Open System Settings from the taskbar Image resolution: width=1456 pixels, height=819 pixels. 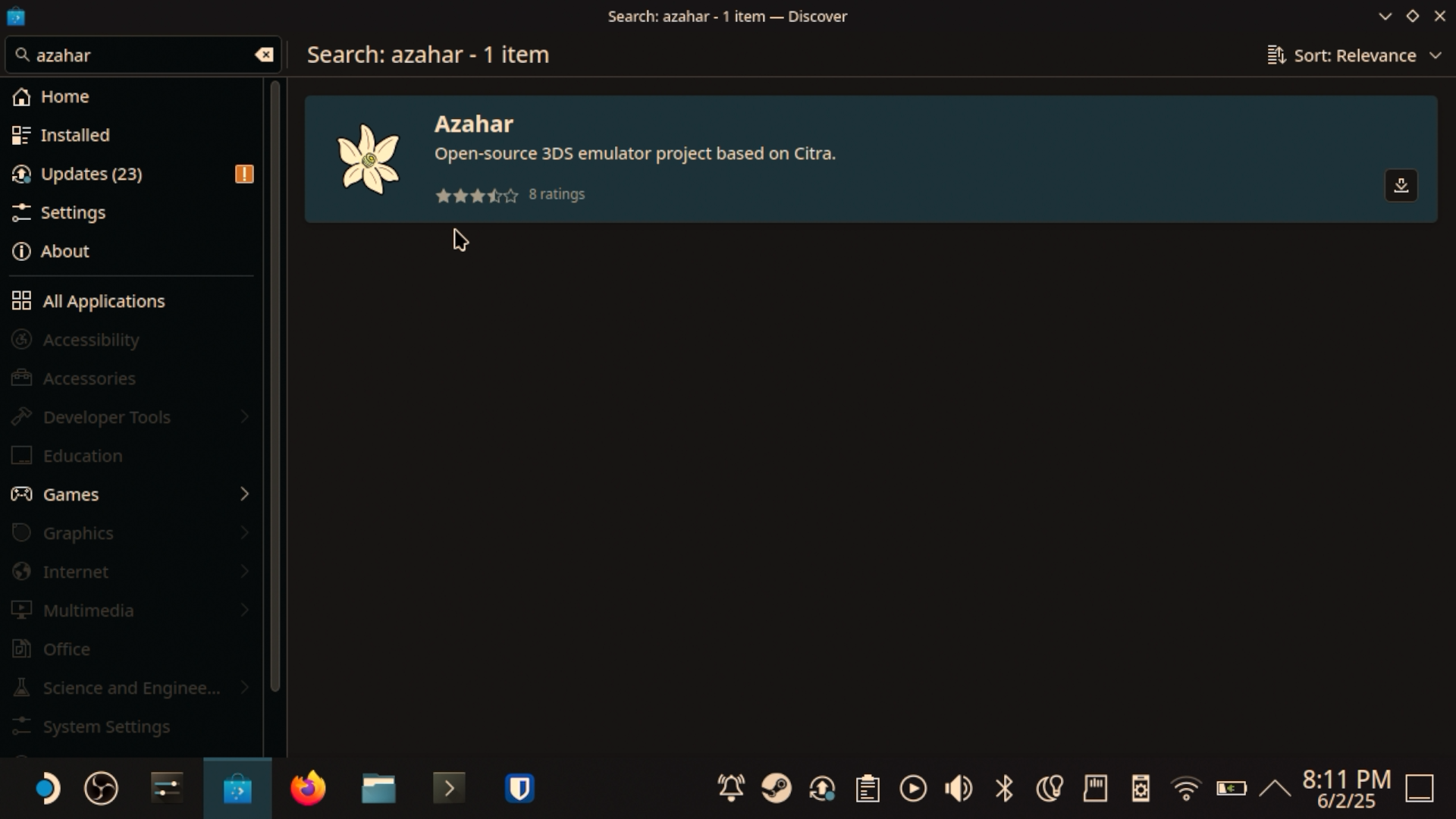point(166,789)
